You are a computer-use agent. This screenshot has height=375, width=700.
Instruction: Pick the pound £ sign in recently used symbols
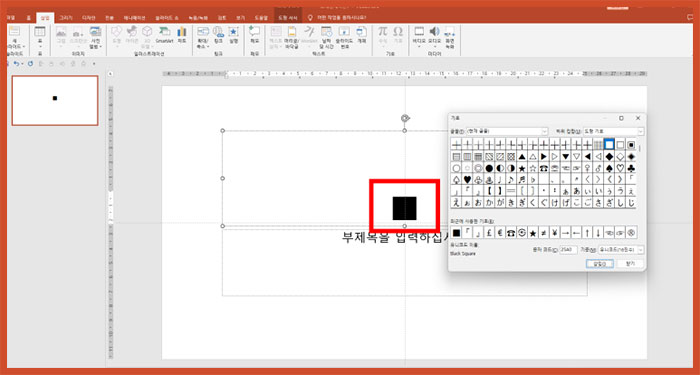[x=489, y=233]
